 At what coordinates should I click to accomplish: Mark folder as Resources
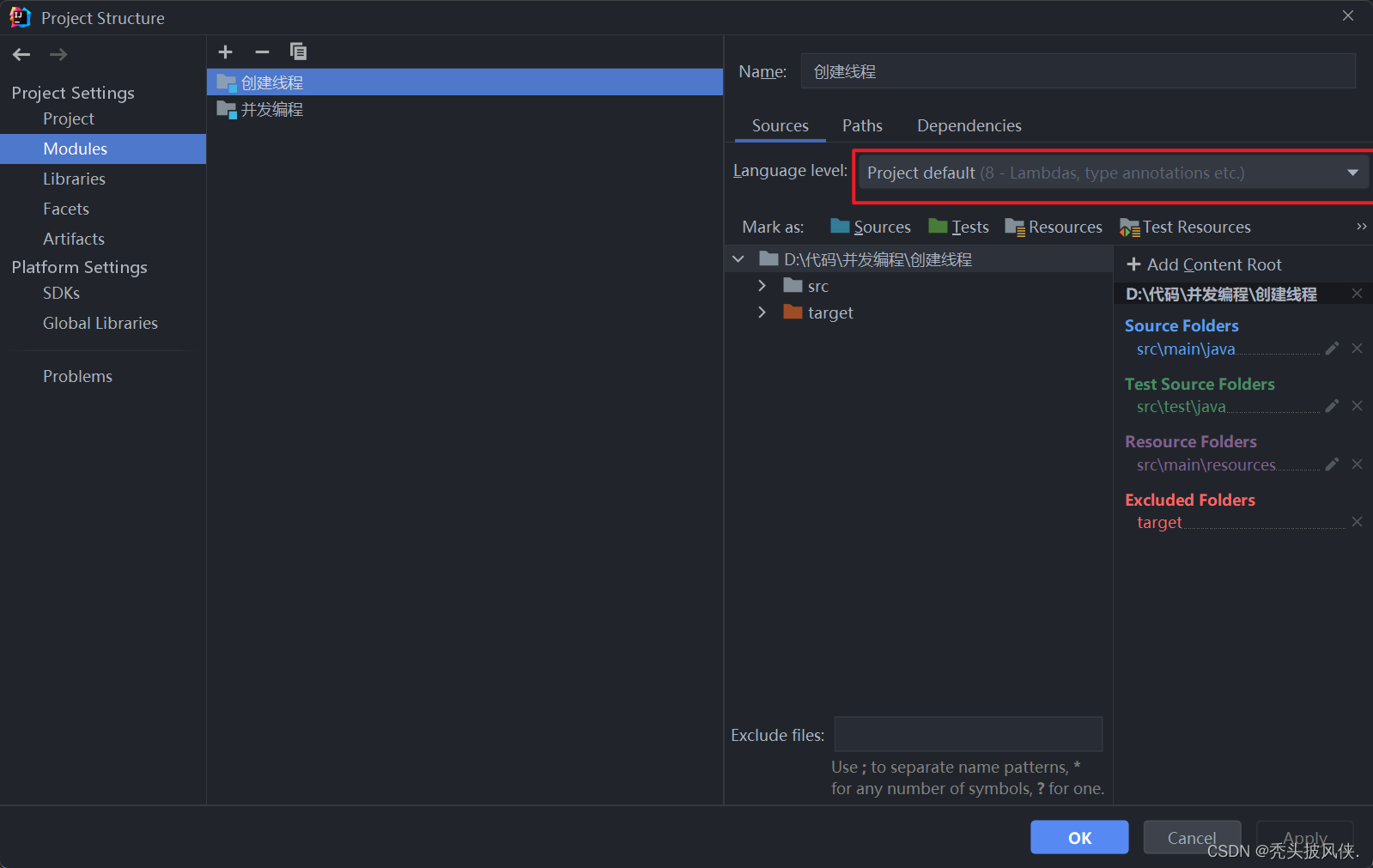[1054, 227]
